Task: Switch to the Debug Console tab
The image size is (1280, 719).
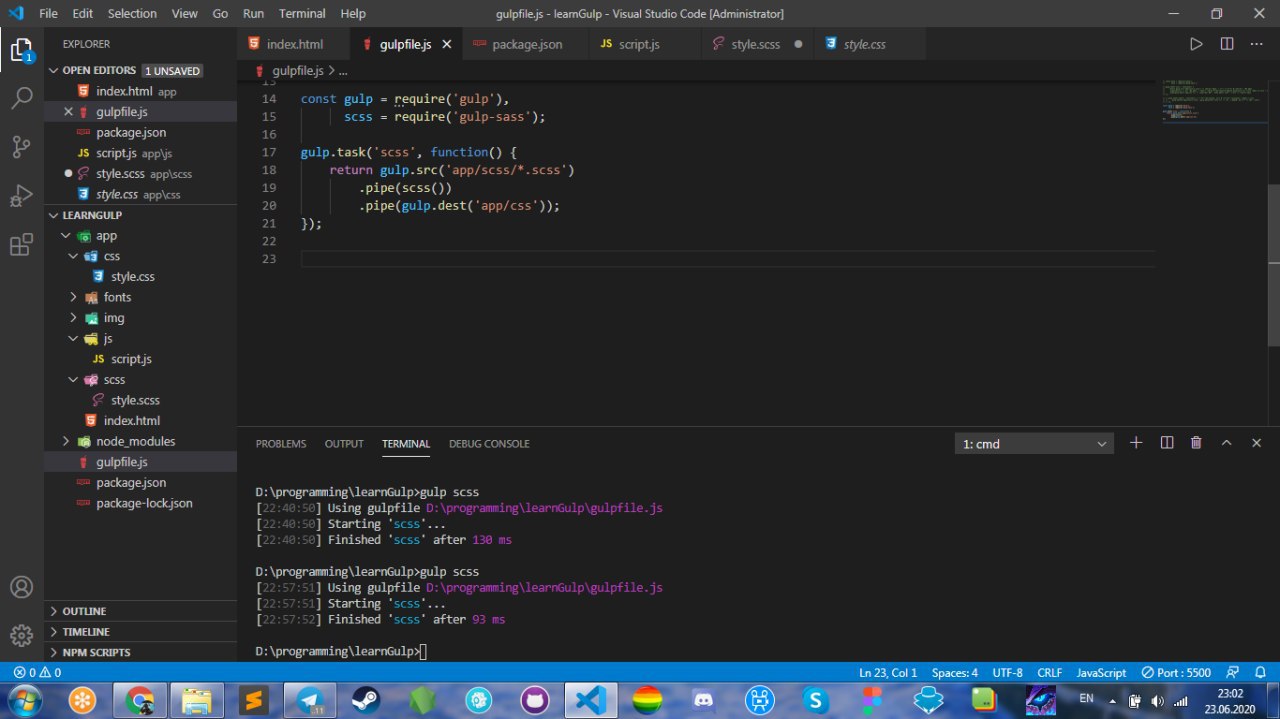Action: click(x=489, y=444)
